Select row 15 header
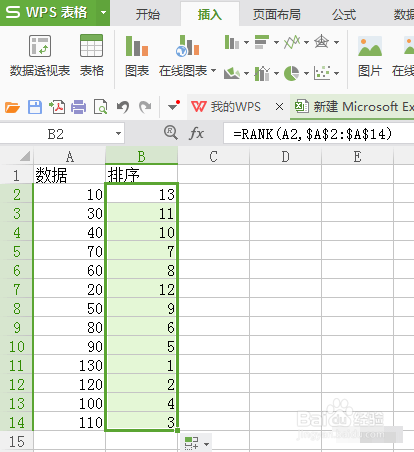 click(16, 441)
